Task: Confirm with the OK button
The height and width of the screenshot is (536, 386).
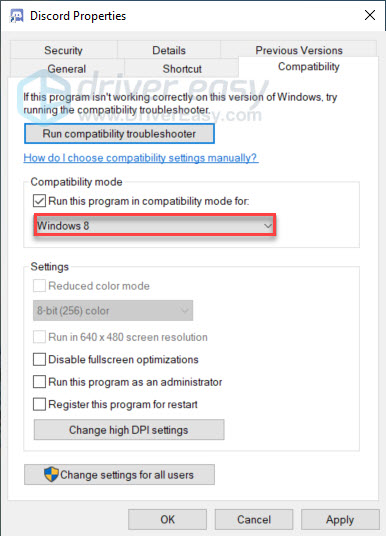Action: (x=168, y=519)
